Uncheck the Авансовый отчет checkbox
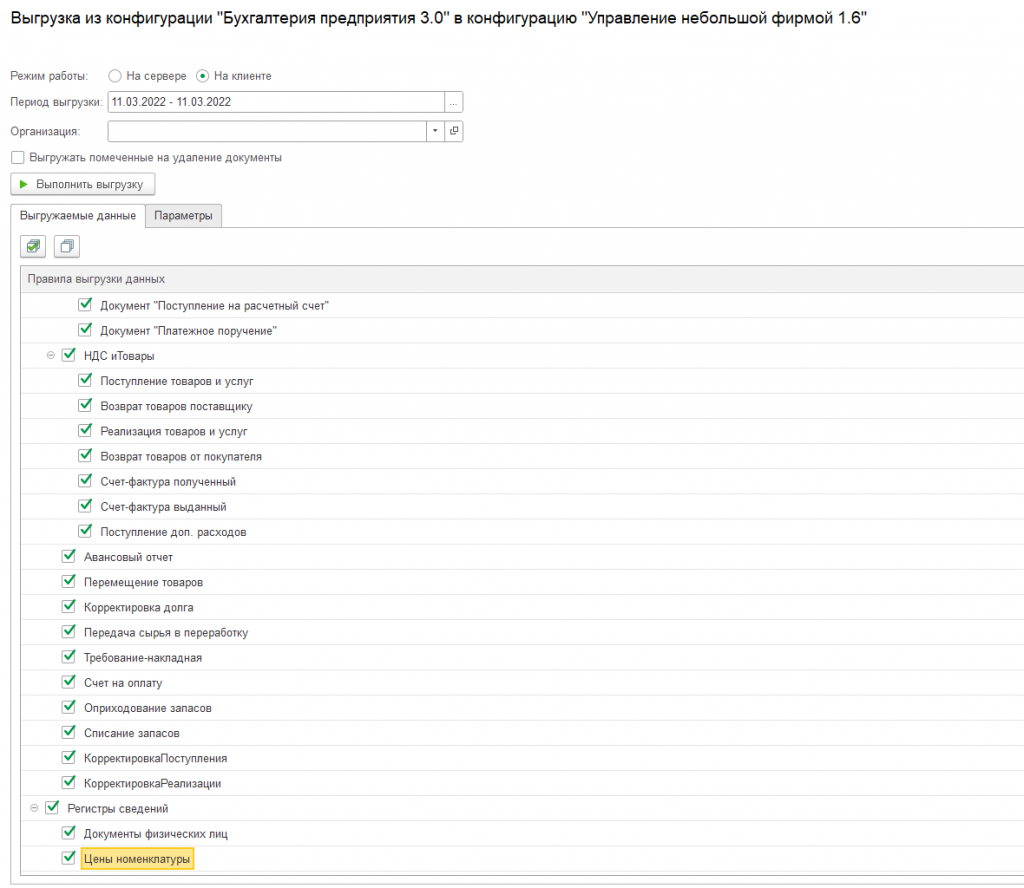The image size is (1024, 888). [69, 556]
